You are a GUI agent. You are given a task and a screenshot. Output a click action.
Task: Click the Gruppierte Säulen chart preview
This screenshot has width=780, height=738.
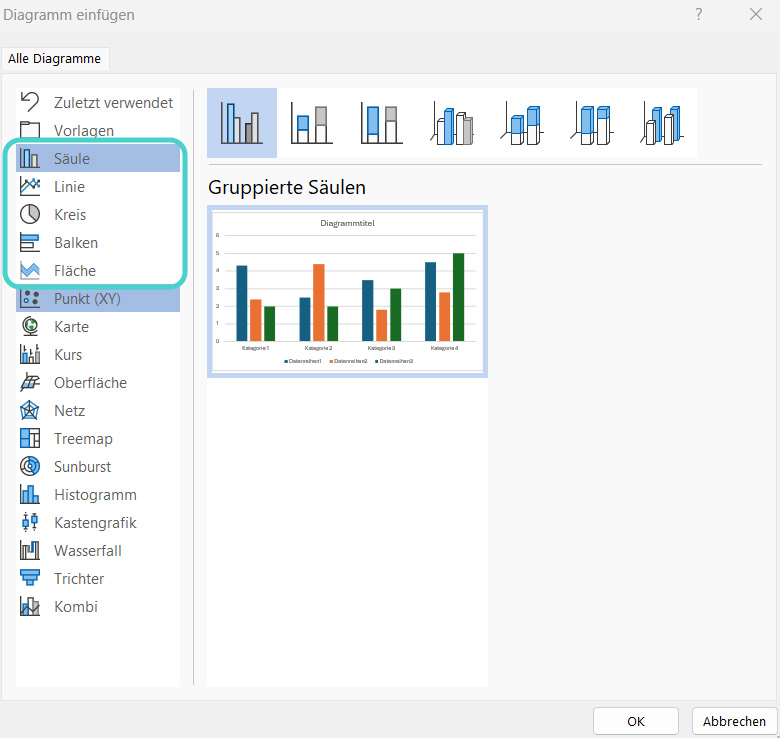point(347,291)
